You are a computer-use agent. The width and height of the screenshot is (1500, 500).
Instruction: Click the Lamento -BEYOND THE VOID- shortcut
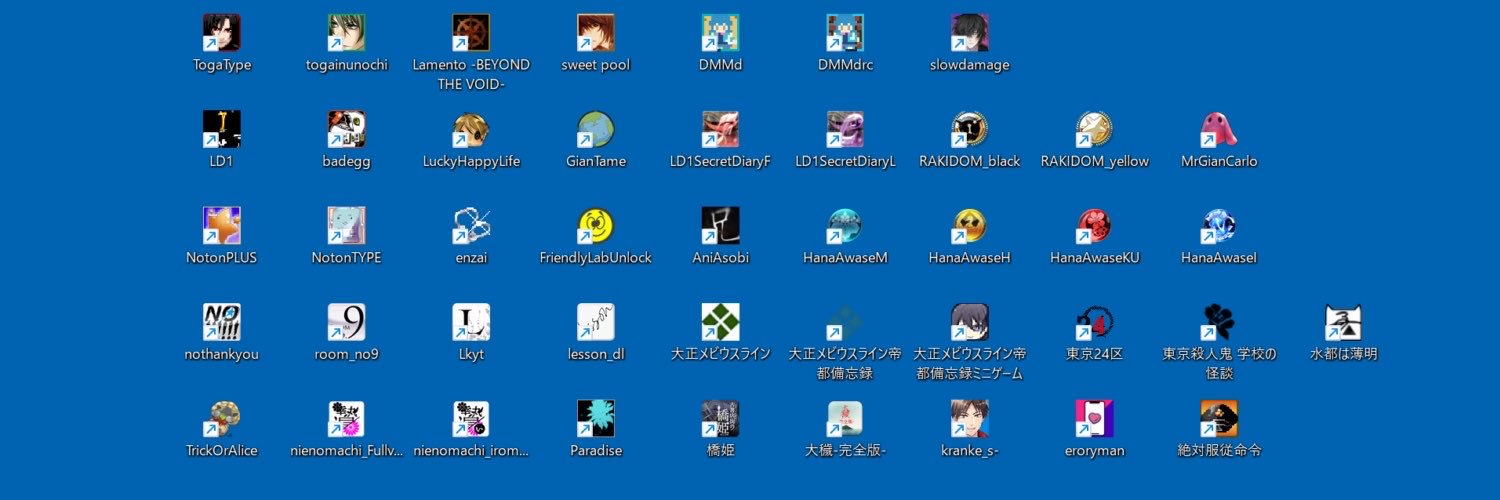pos(471,33)
